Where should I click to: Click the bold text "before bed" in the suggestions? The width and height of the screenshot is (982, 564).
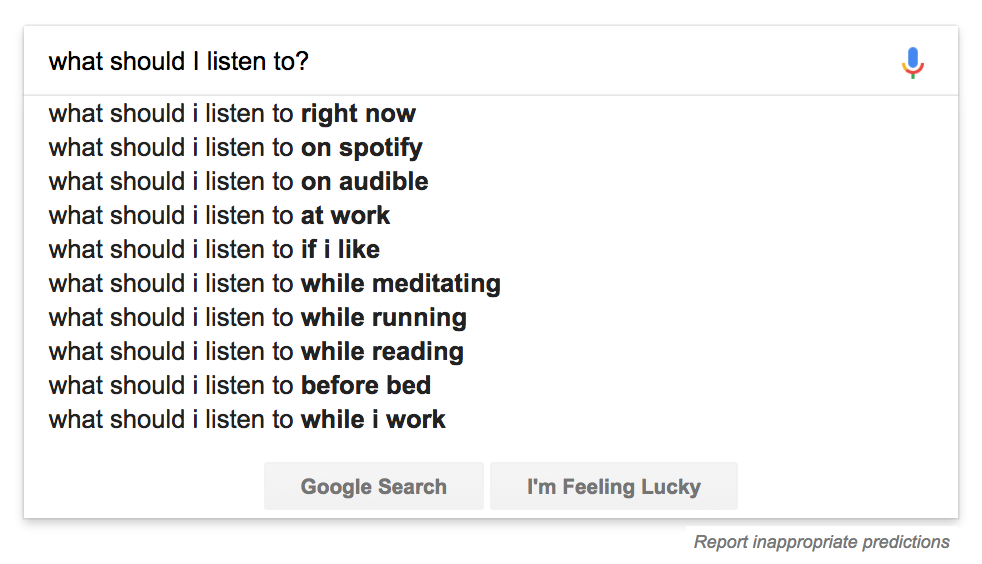(366, 386)
